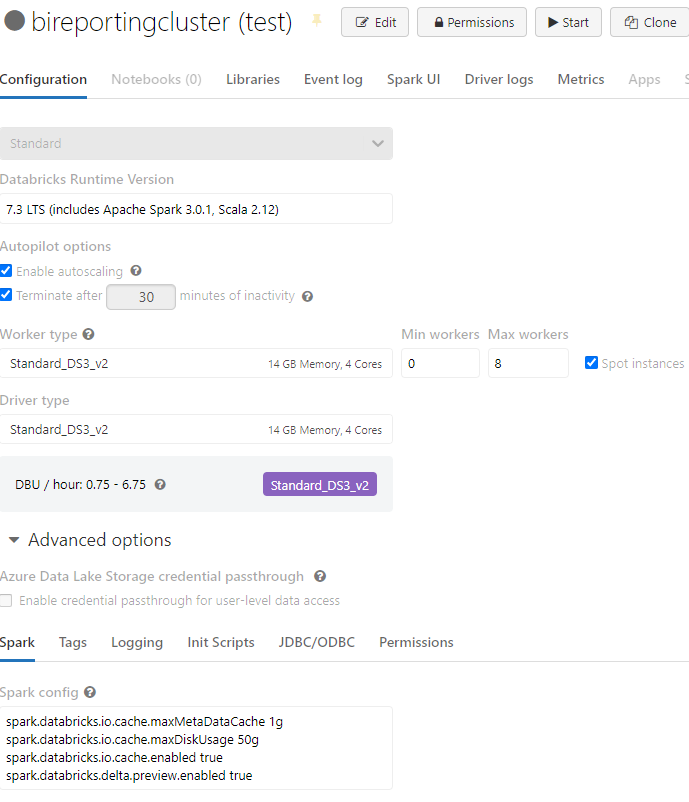Click the Permissions button with lock

473,22
